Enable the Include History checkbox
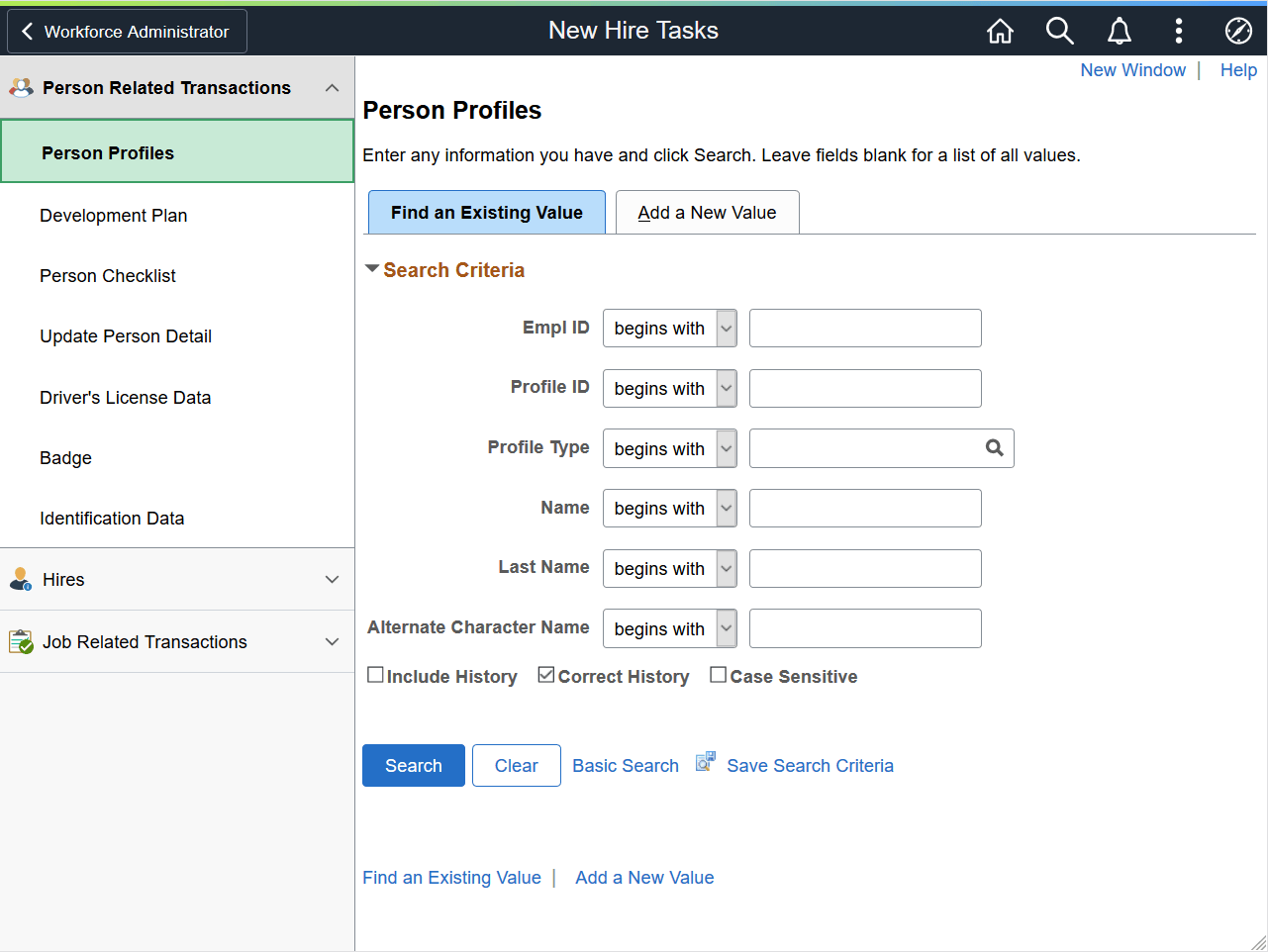This screenshot has width=1268, height=952. (375, 674)
